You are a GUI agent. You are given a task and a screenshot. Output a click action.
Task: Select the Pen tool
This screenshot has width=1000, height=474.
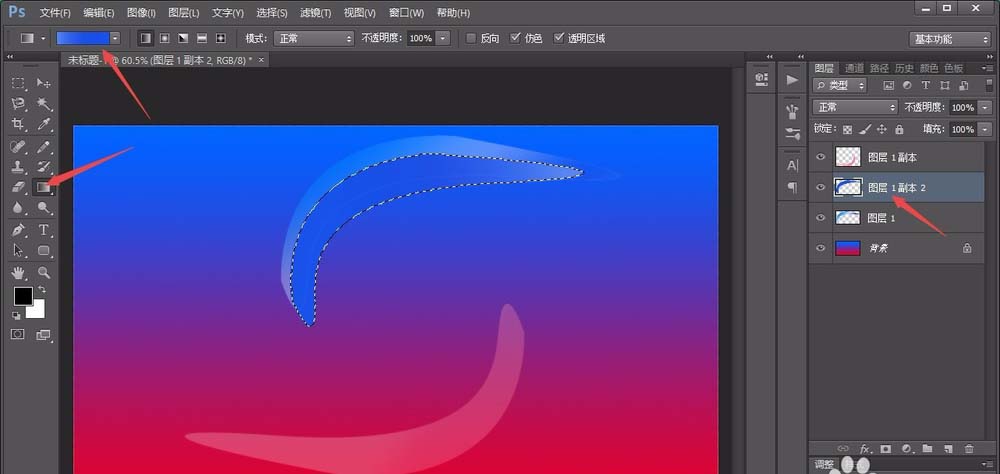(x=18, y=230)
